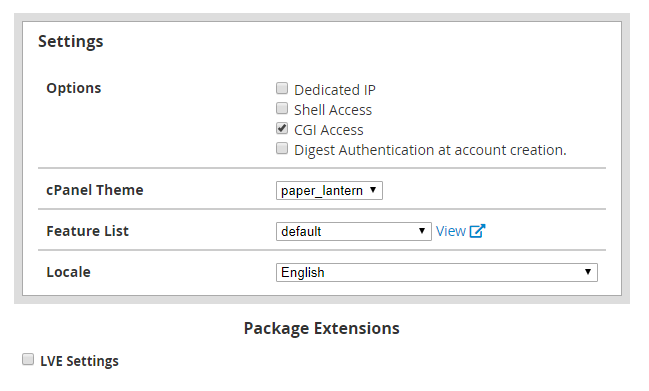Click the Dedicated IP label text
Screen dimensions: 649x391
point(335,90)
